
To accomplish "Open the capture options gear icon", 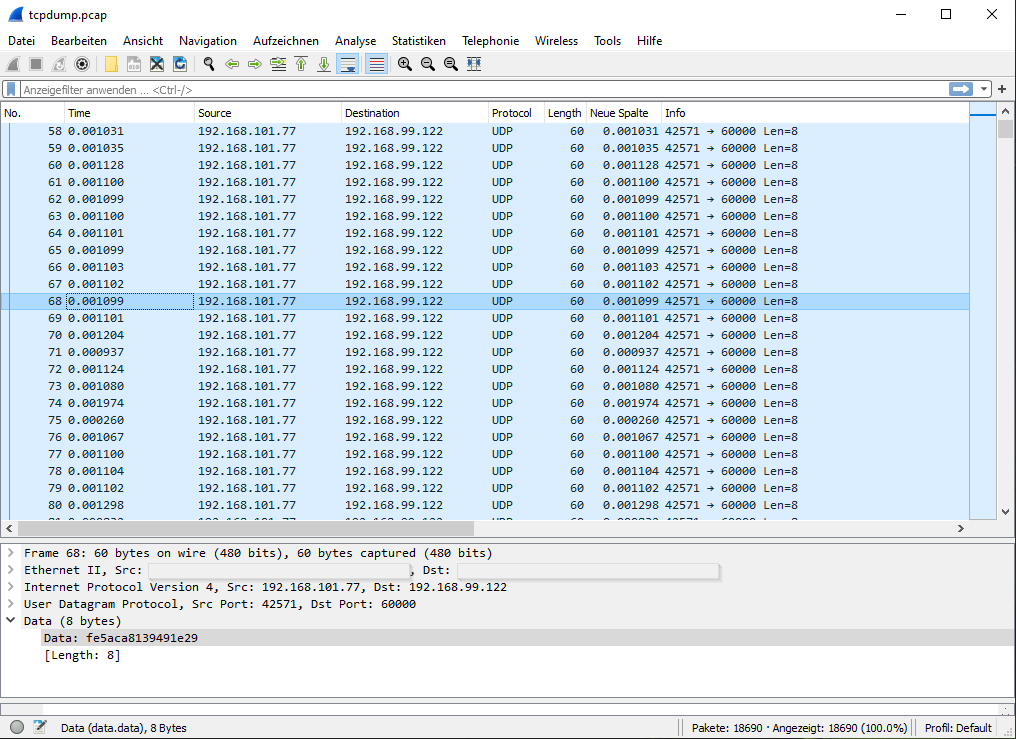I will (x=81, y=63).
